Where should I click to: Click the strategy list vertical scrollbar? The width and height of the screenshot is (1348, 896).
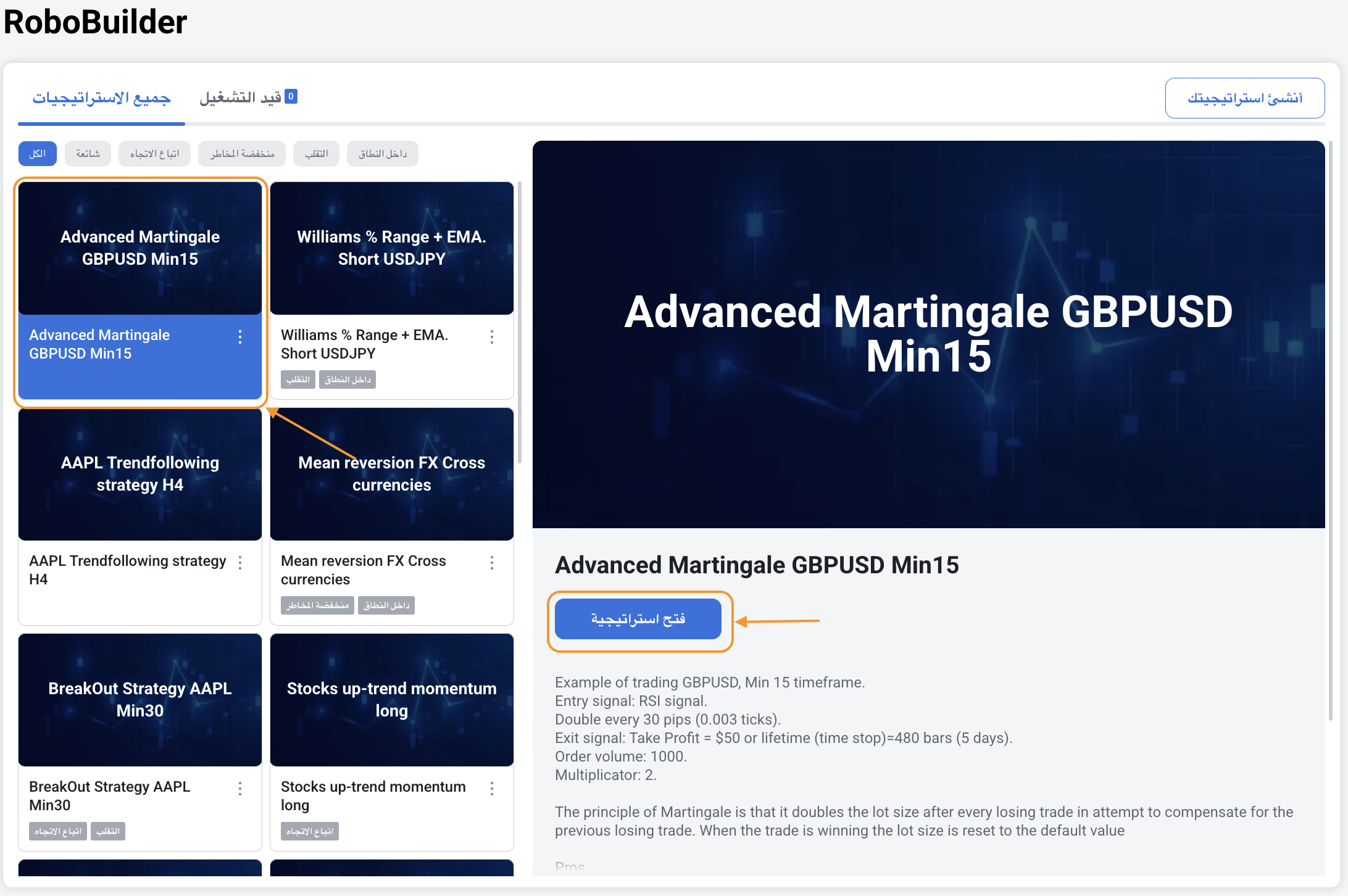(520, 321)
